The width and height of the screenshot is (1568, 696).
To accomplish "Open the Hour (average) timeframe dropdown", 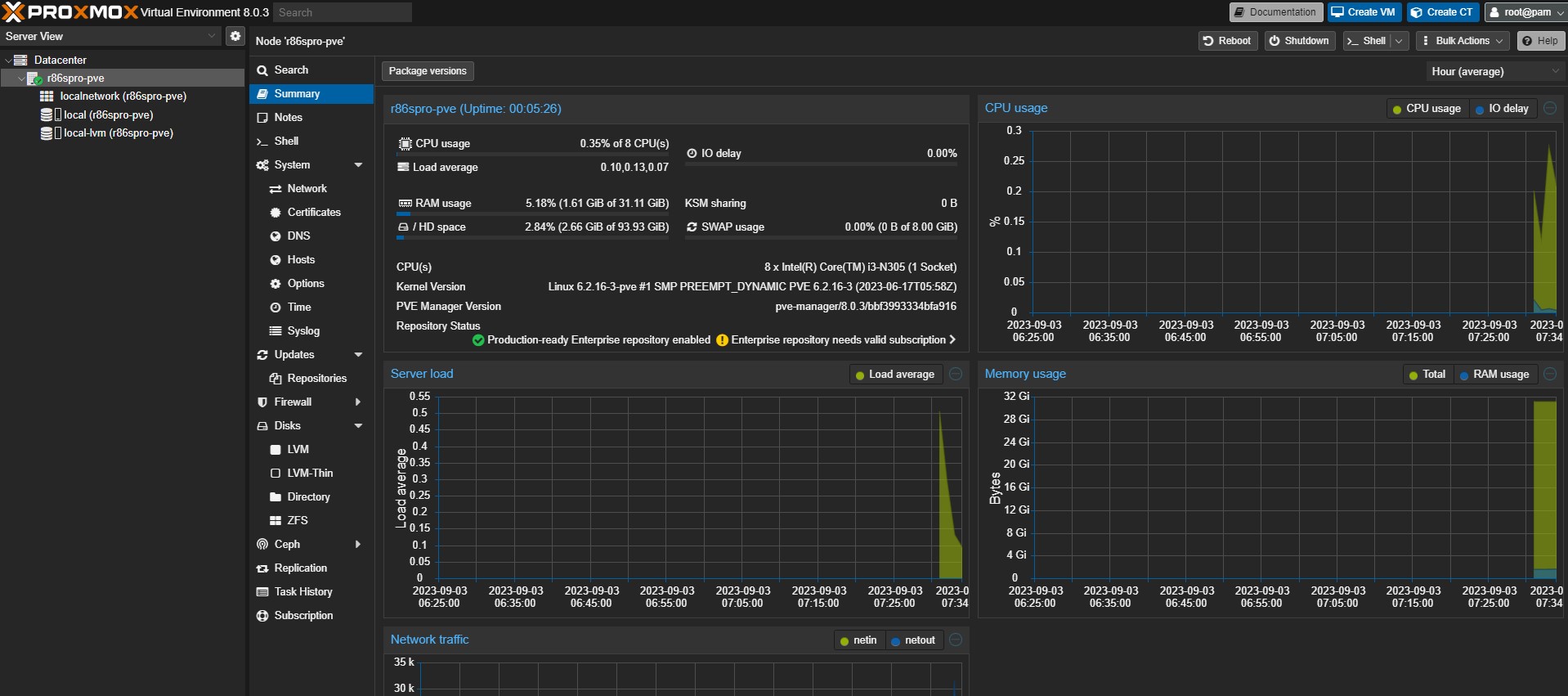I will coord(1494,72).
